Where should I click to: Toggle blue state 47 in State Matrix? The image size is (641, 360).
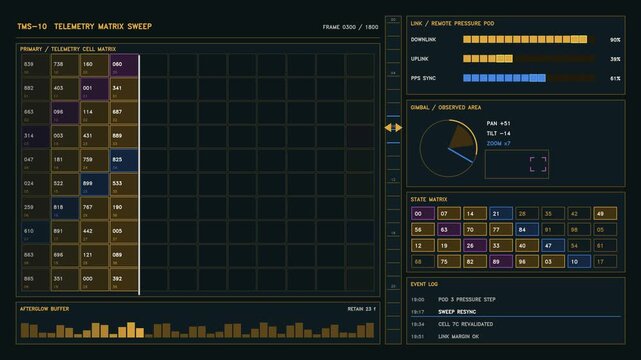(553, 246)
